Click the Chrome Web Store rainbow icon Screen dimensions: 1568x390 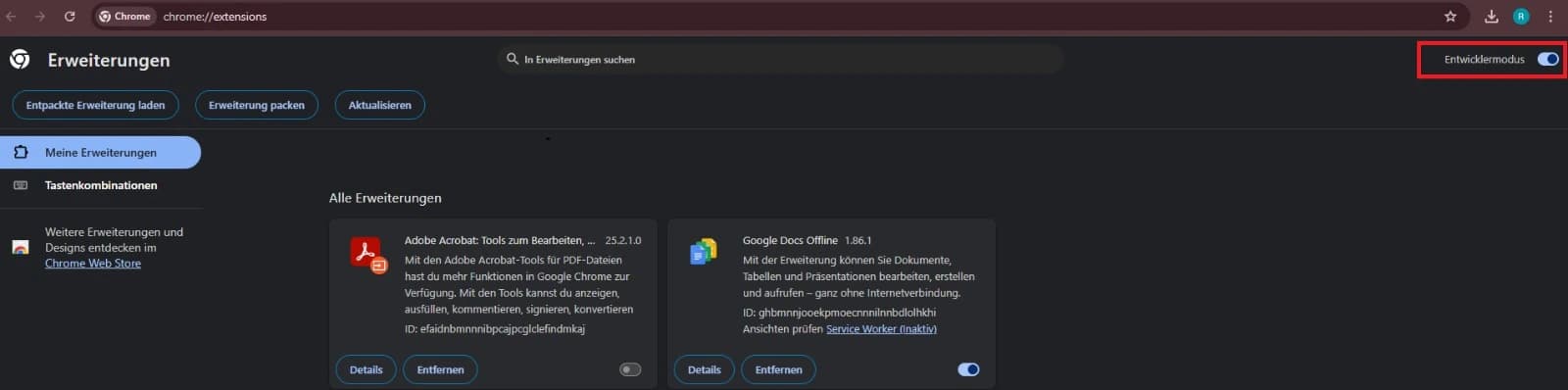coord(21,247)
